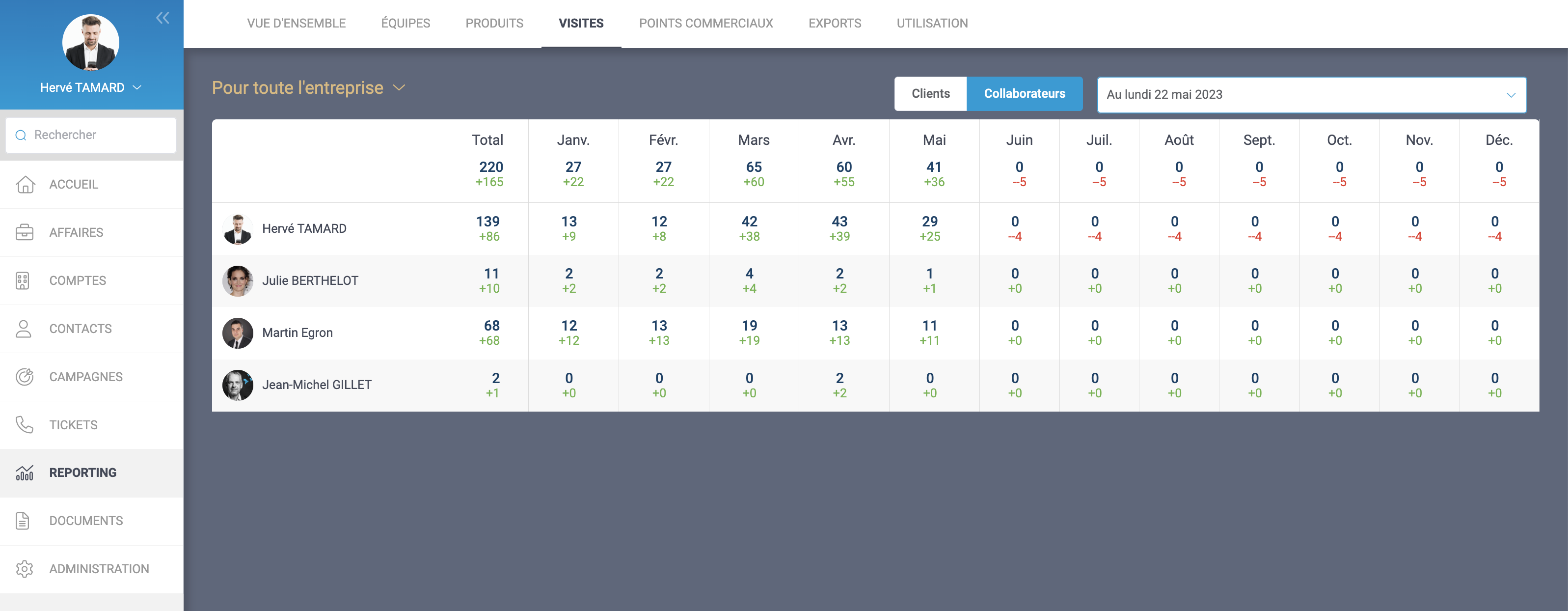This screenshot has height=611, width=1568.
Task: Collapse the sidebar with double-chevron icon
Action: click(x=162, y=18)
